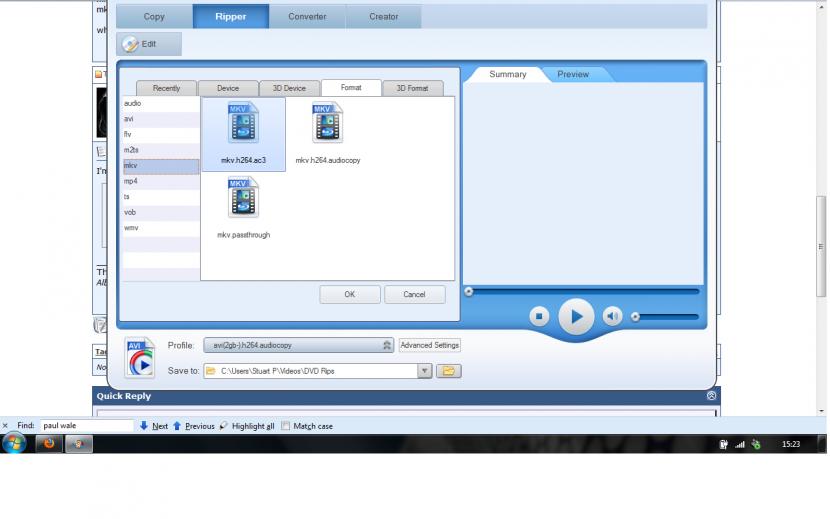Collapse the Quick Reply section

coord(711,396)
